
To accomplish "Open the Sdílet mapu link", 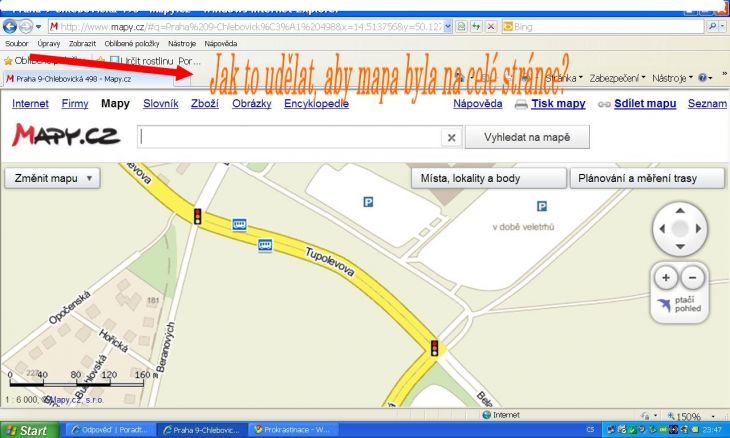I will (x=645, y=103).
